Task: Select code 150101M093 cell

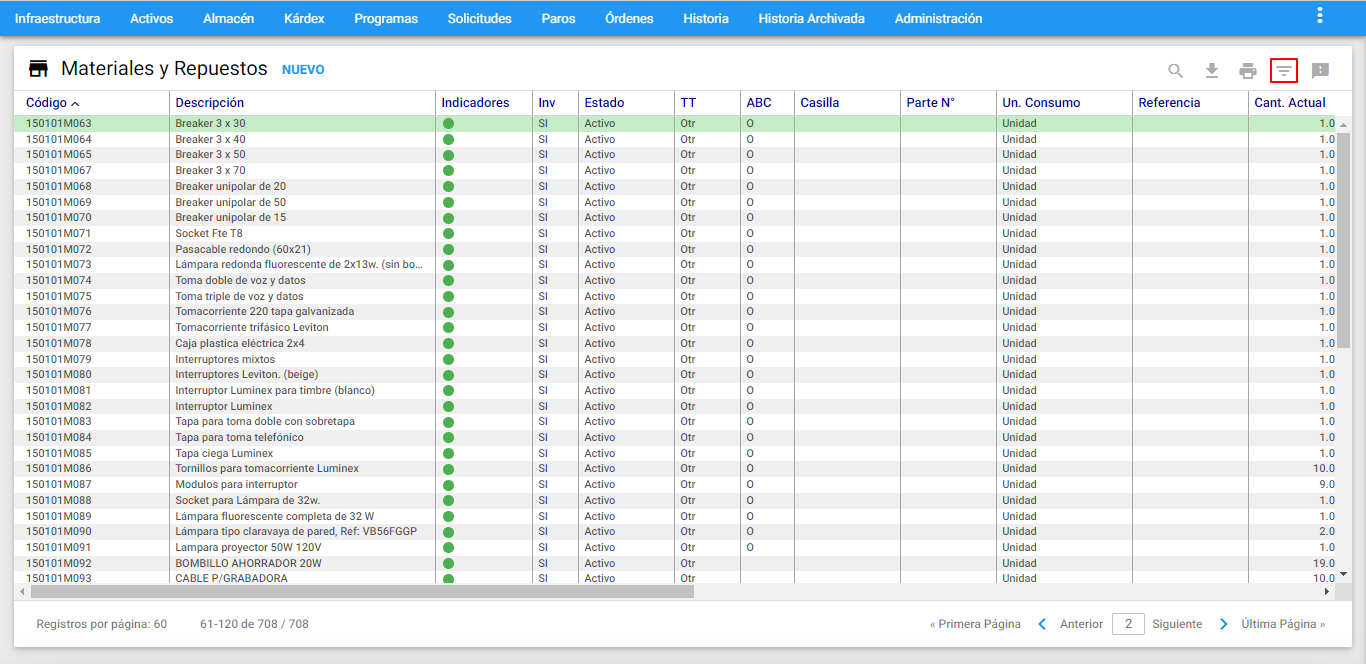Action: (59, 579)
